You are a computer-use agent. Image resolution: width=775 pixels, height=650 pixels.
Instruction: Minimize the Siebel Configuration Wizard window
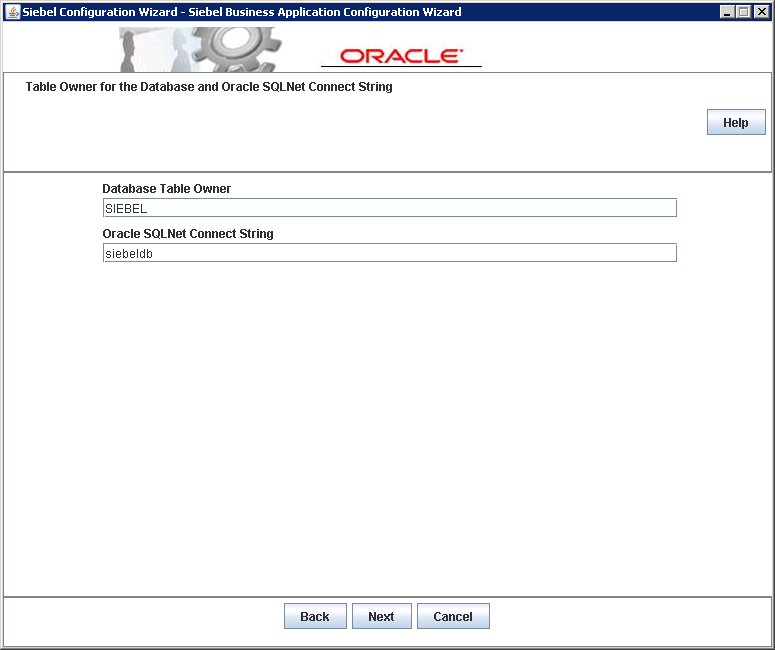coord(727,12)
